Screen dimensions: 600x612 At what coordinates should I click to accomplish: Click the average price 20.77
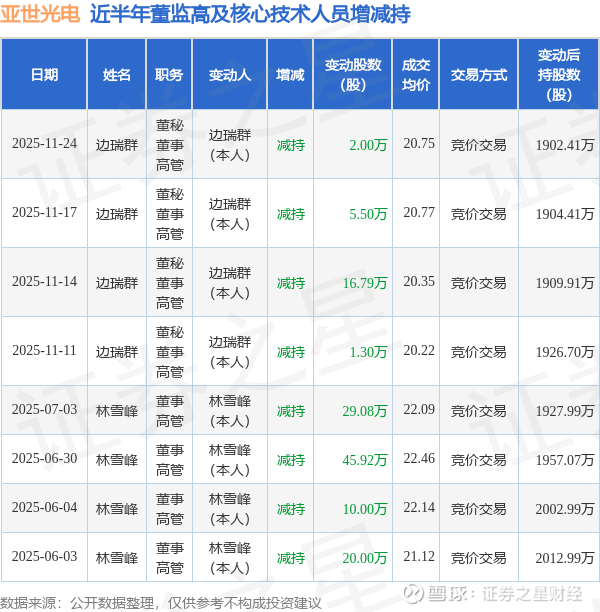(419, 213)
